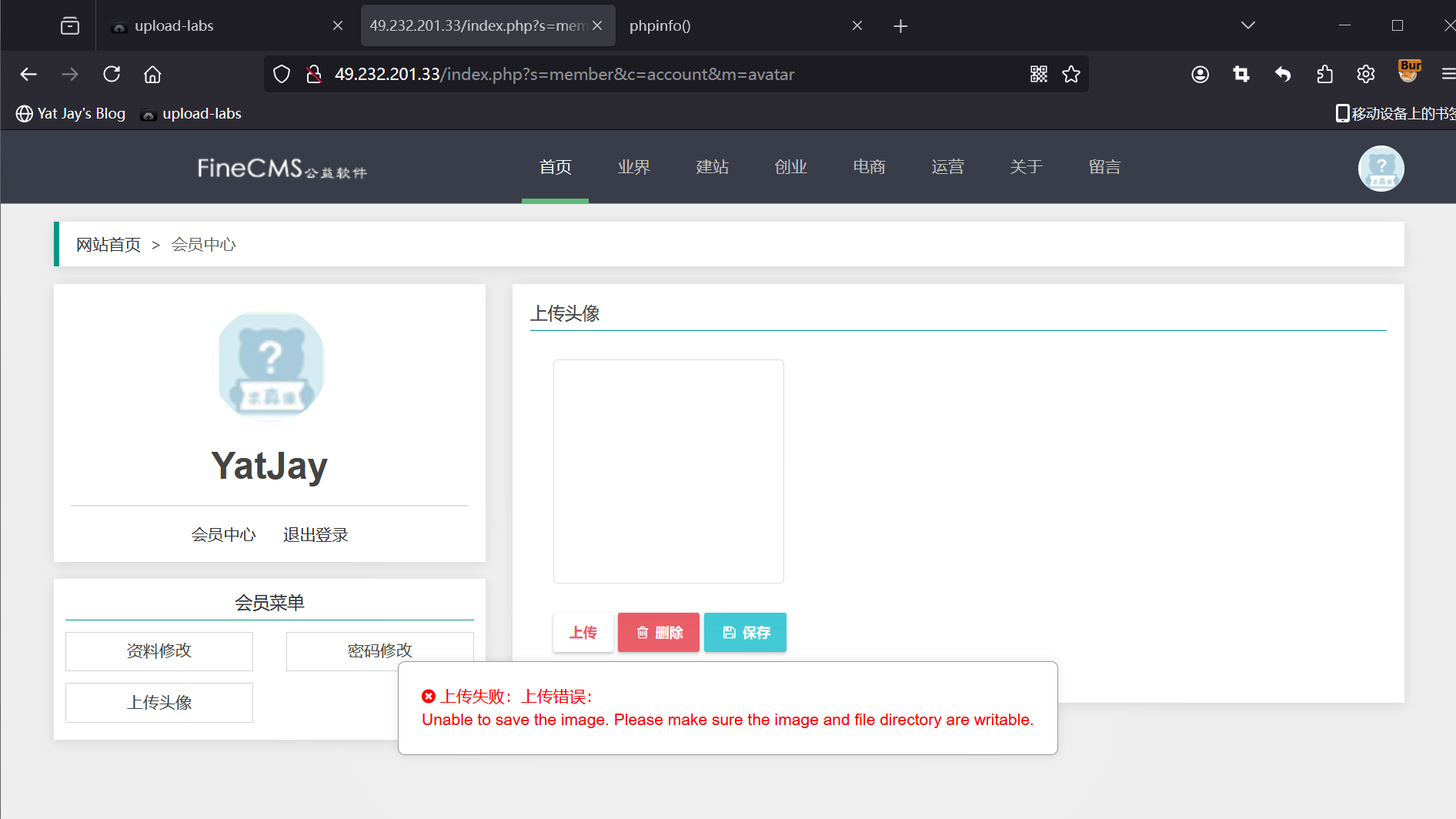
Task: Open the 首页 navigation item
Action: 555,166
